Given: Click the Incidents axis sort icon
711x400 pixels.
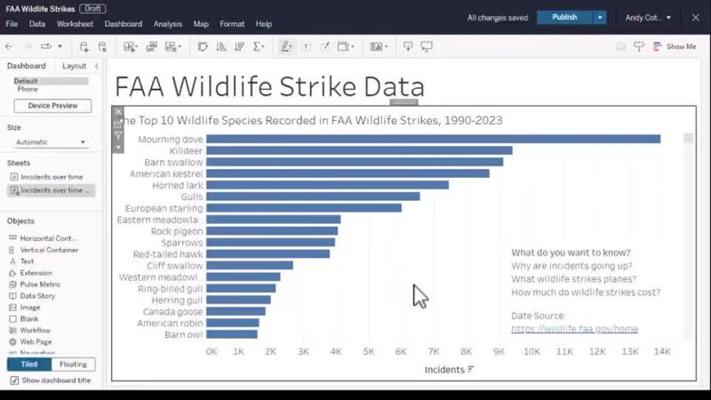Looking at the screenshot, I should [x=471, y=370].
